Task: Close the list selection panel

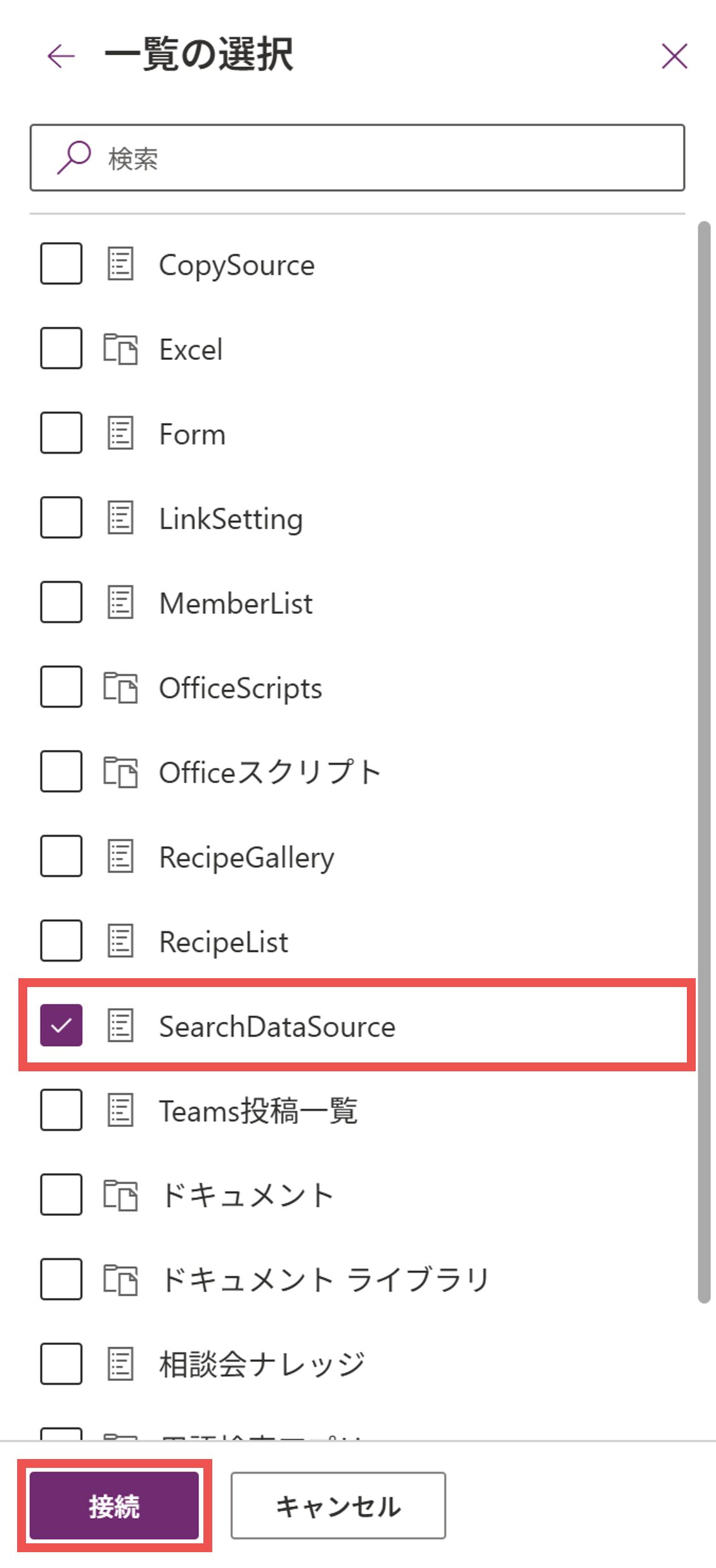Action: coord(674,56)
